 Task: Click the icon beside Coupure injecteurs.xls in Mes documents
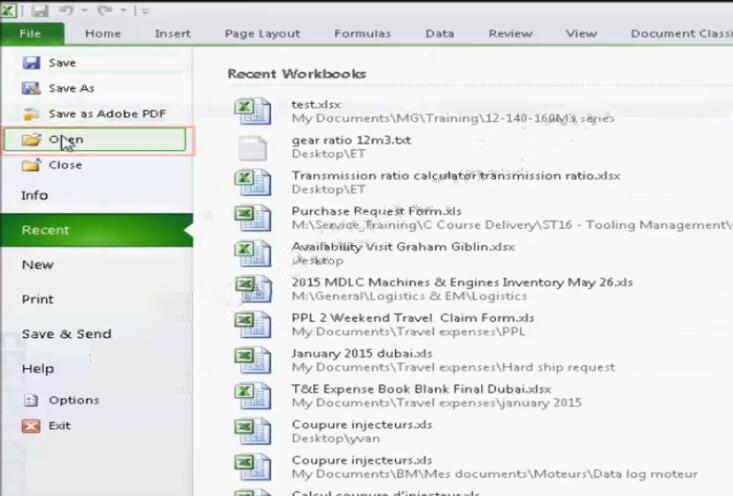pos(253,467)
